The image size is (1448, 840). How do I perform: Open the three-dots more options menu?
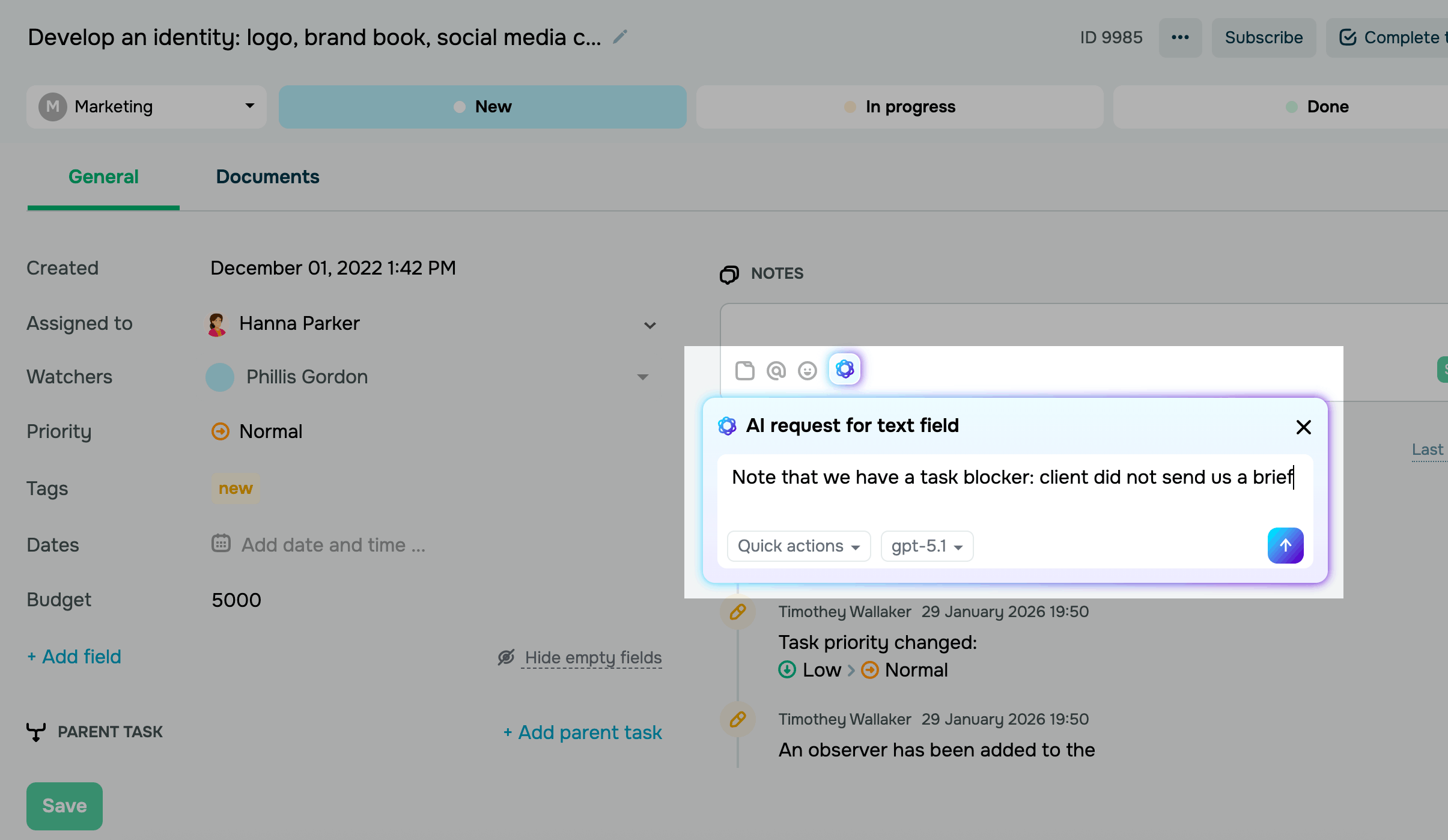click(x=1180, y=38)
